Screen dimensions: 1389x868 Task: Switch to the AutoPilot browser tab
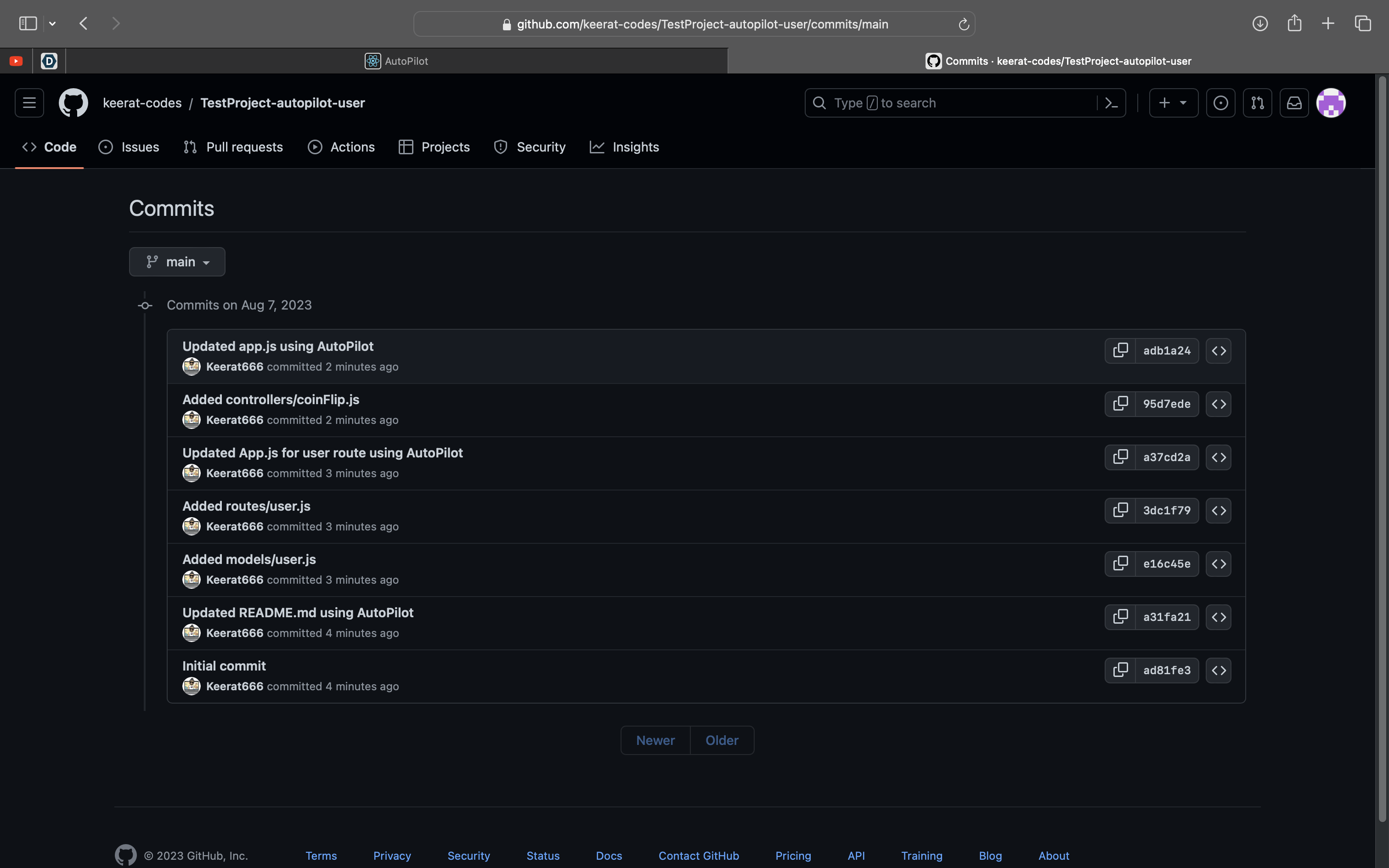[396, 61]
